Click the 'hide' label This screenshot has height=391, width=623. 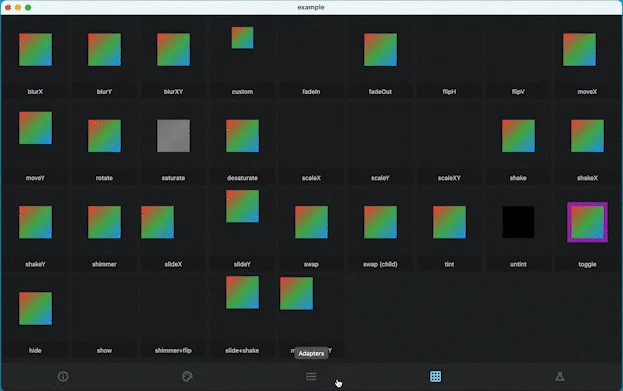click(x=35, y=350)
